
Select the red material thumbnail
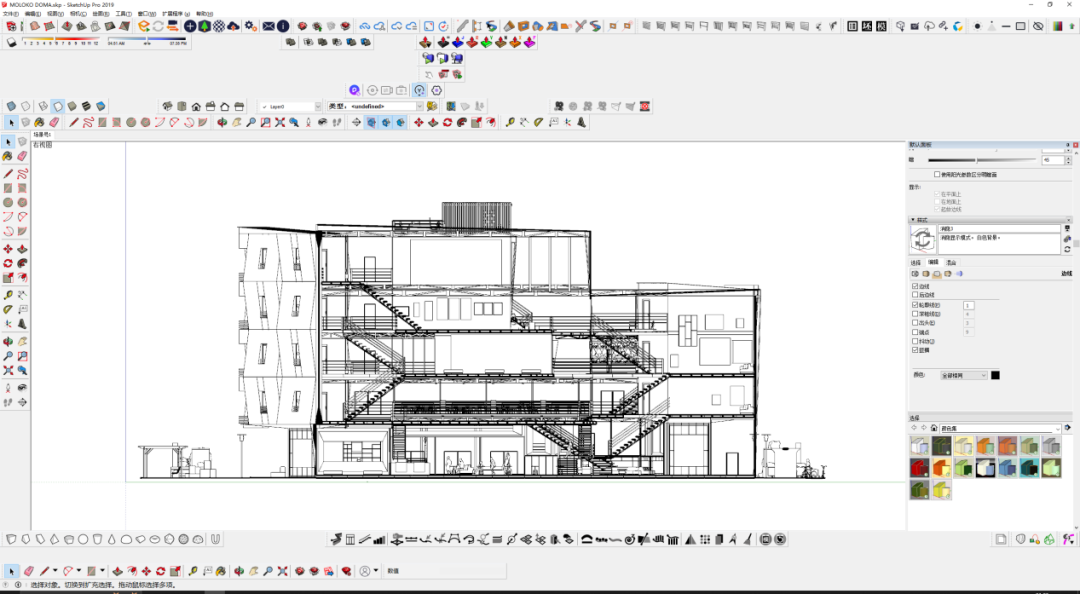point(920,468)
